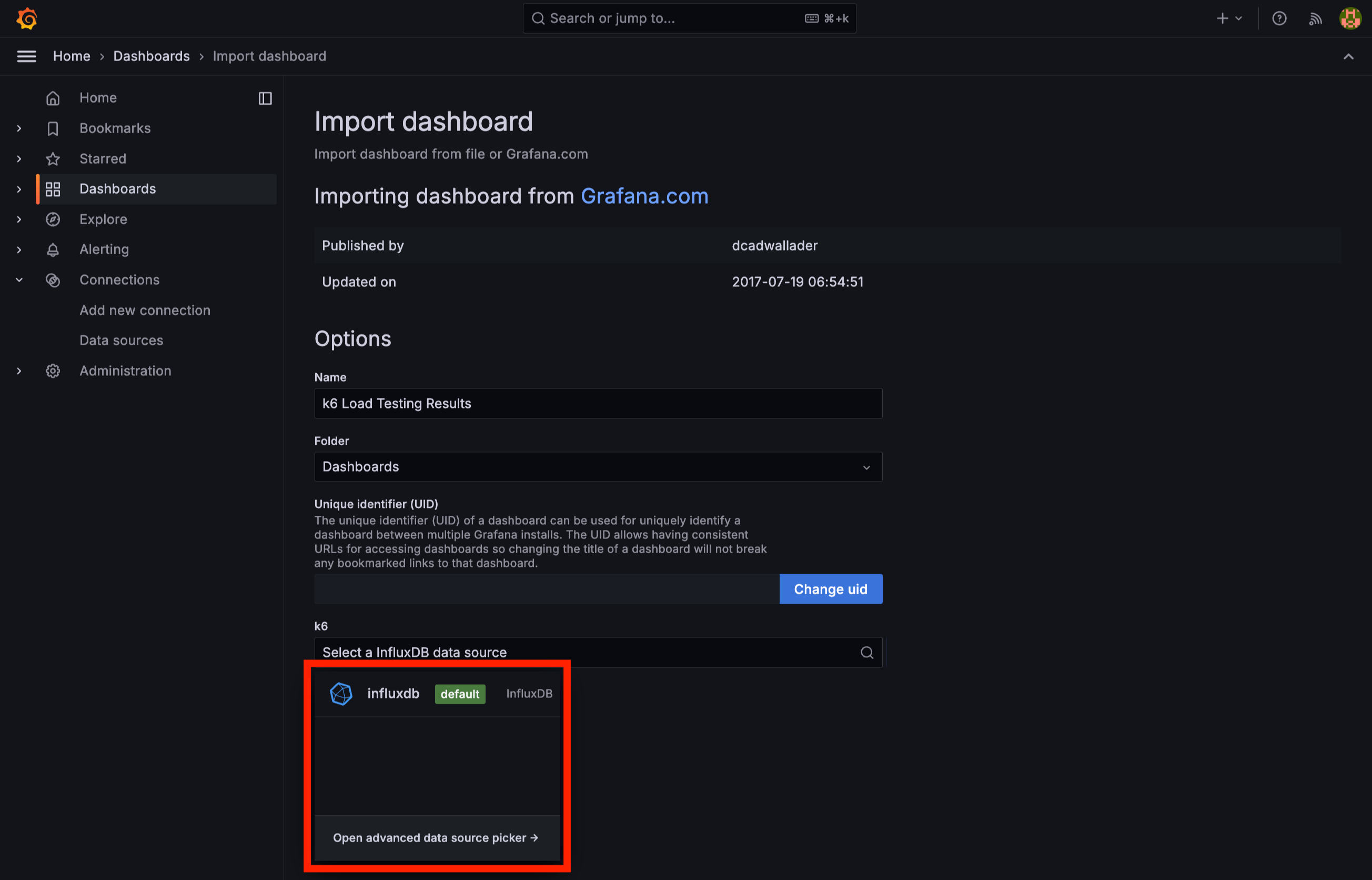The height and width of the screenshot is (880, 1372).
Task: Open the Folder dropdown
Action: (598, 467)
